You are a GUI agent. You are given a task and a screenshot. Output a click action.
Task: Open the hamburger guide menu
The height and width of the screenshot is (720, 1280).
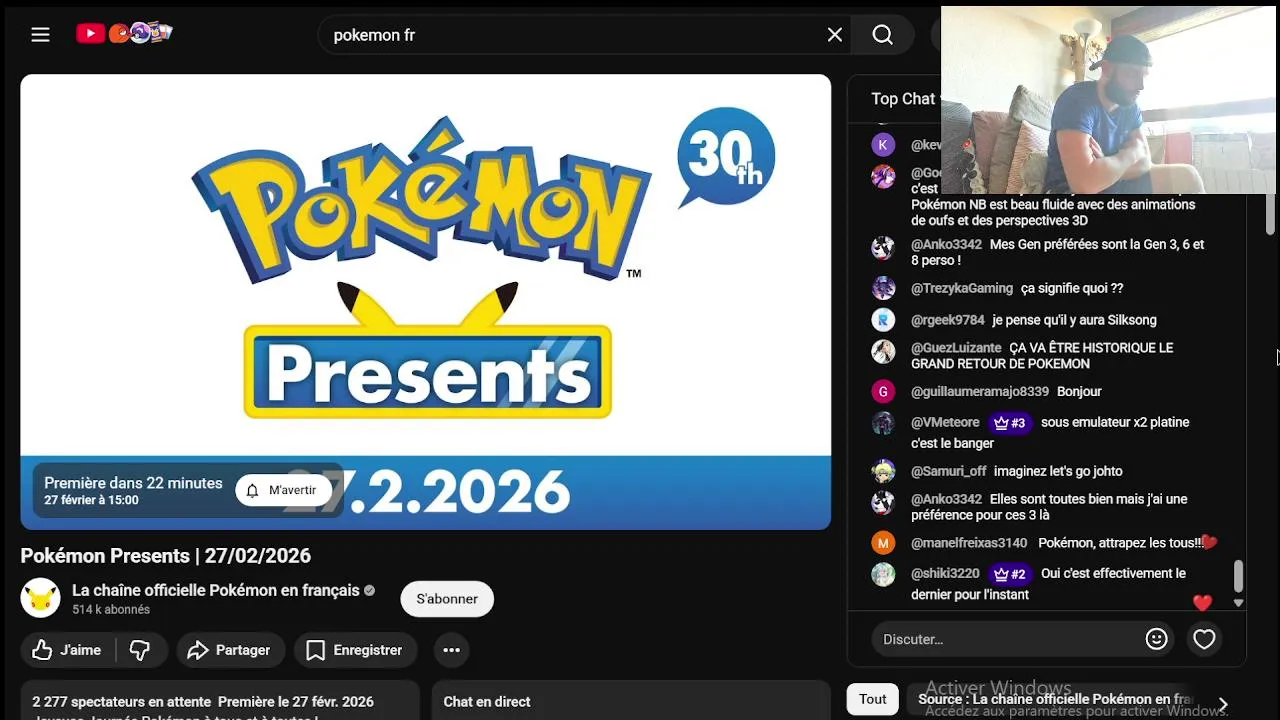(40, 35)
